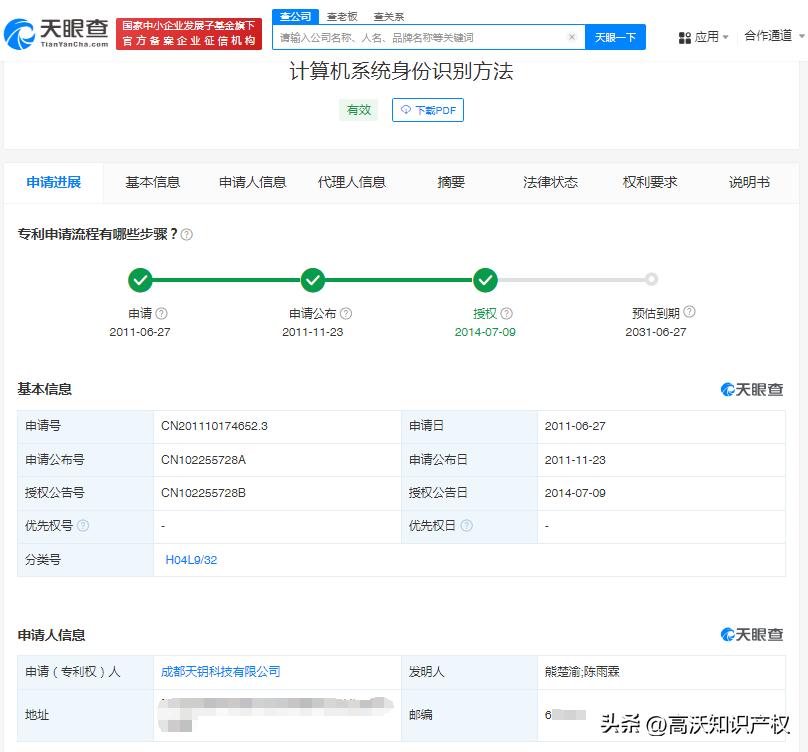808x752 pixels.
Task: Click the gray circle for 预估到期 step
Action: [652, 281]
